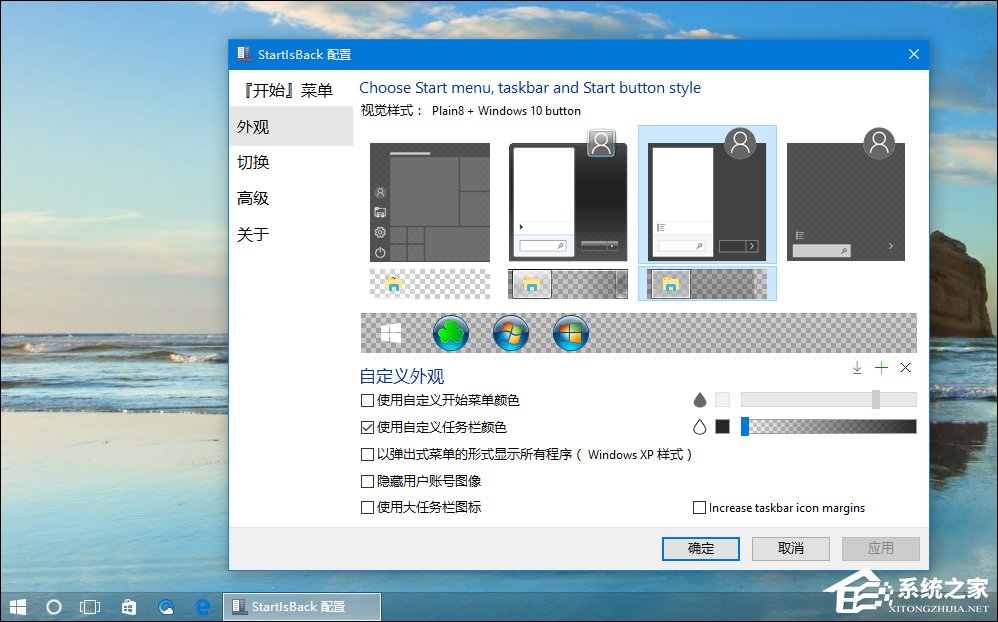Click the black droplet opacity icon

700,398
